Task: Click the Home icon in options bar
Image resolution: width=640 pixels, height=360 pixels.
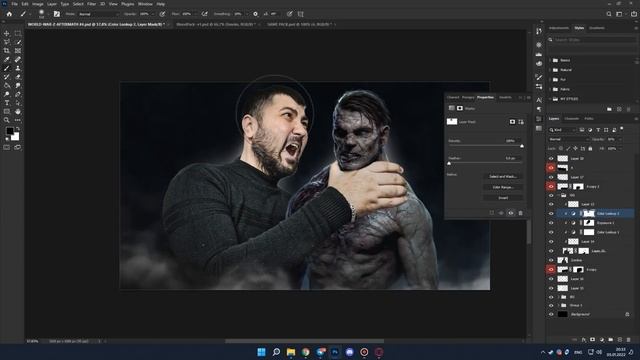Action: [9, 14]
